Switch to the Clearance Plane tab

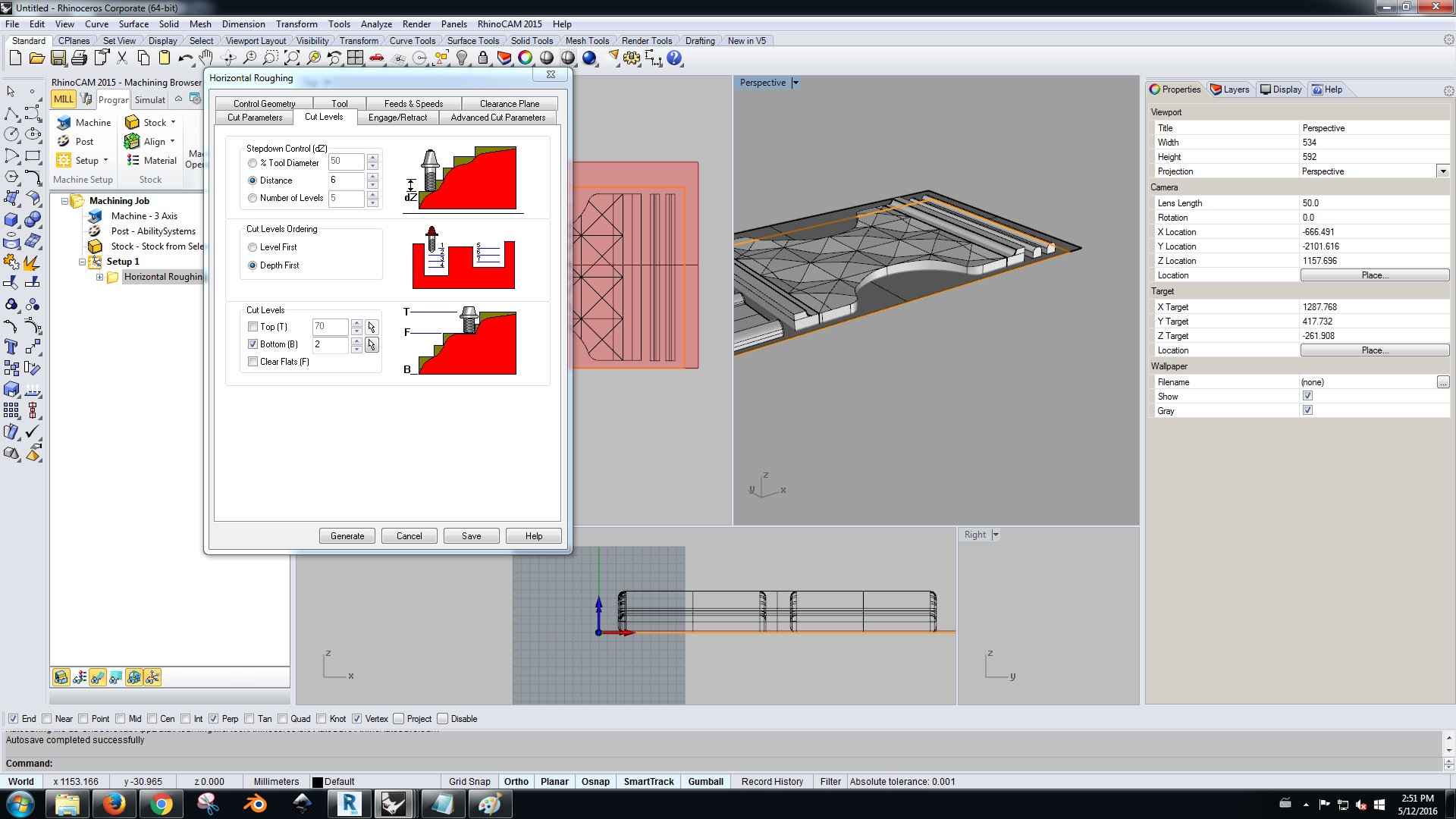point(510,104)
